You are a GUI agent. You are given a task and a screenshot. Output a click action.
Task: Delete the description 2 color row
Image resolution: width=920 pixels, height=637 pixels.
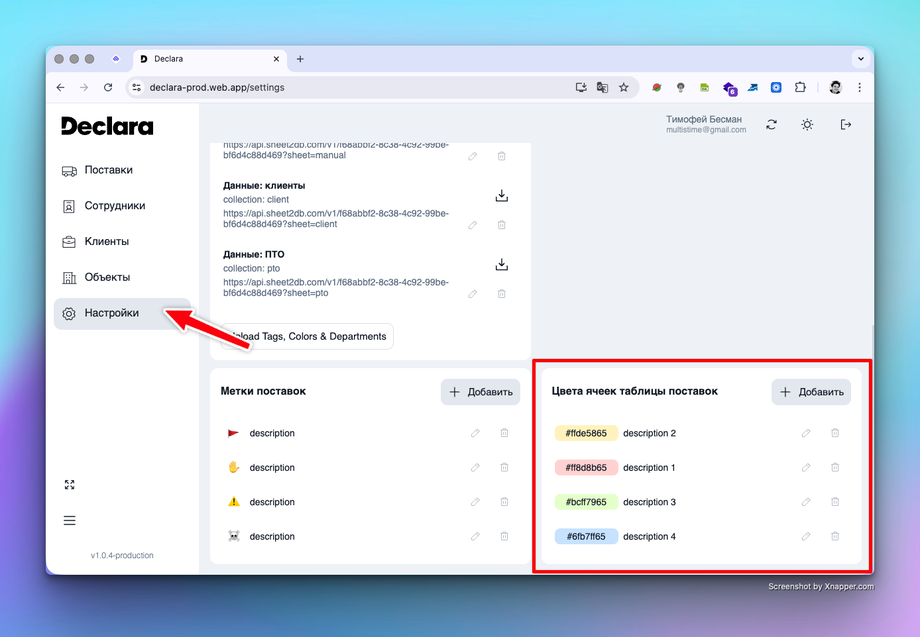(x=835, y=433)
